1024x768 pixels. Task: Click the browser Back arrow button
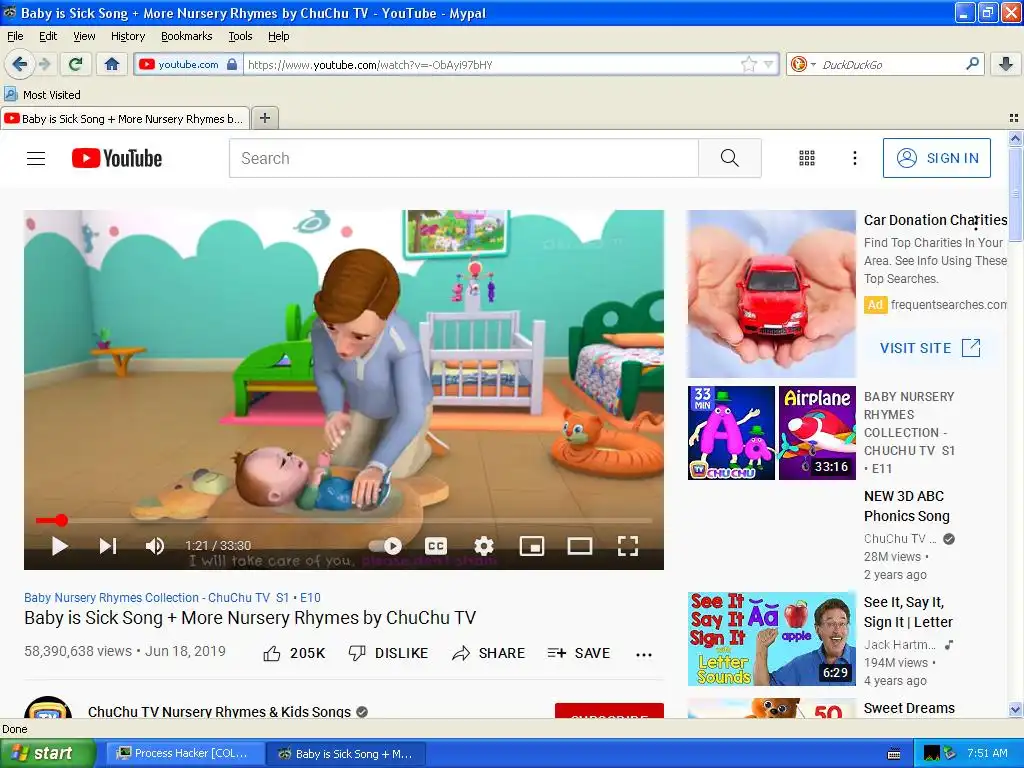(20, 64)
